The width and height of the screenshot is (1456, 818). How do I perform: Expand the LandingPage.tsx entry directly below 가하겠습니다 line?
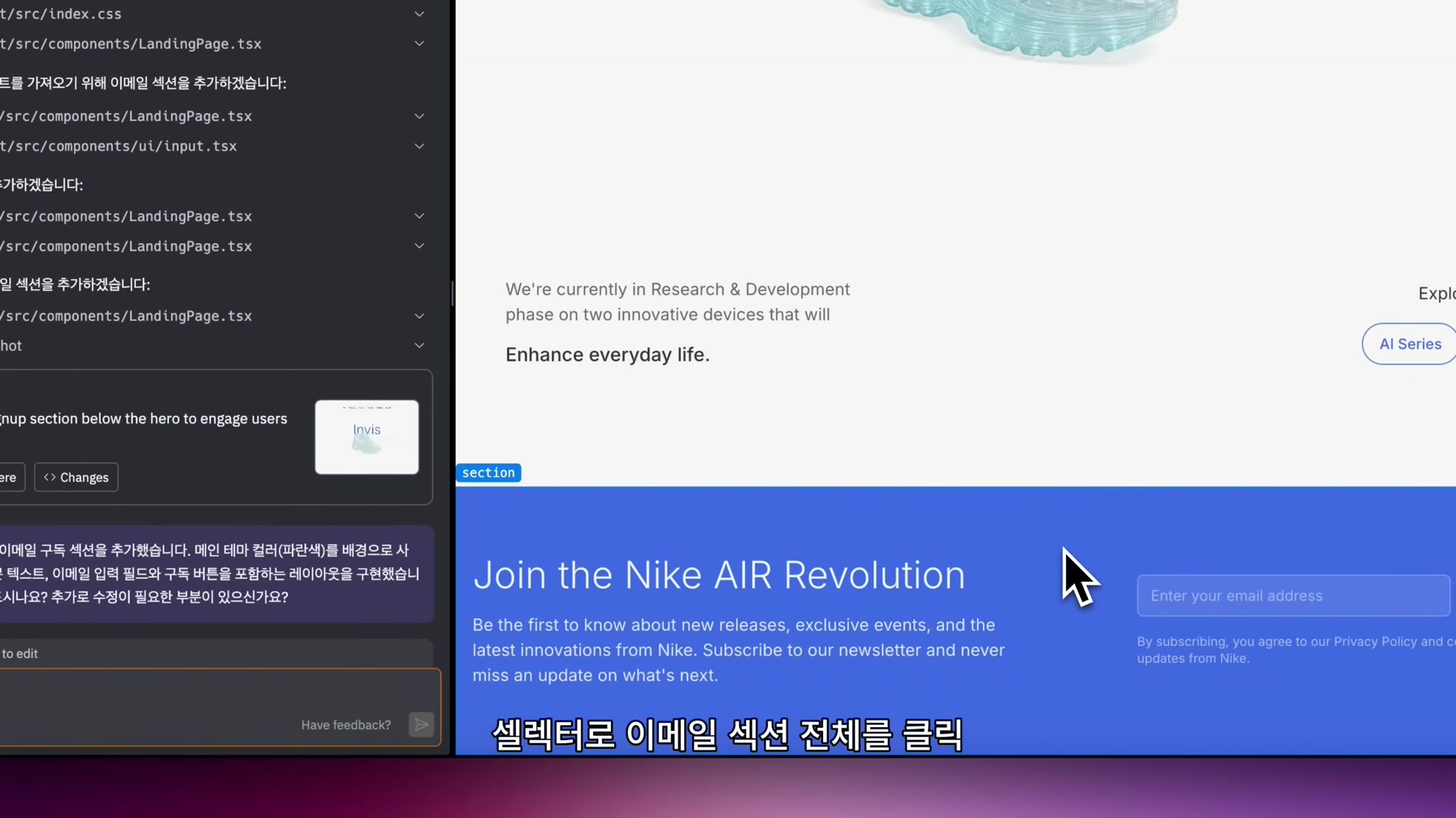[x=419, y=216]
